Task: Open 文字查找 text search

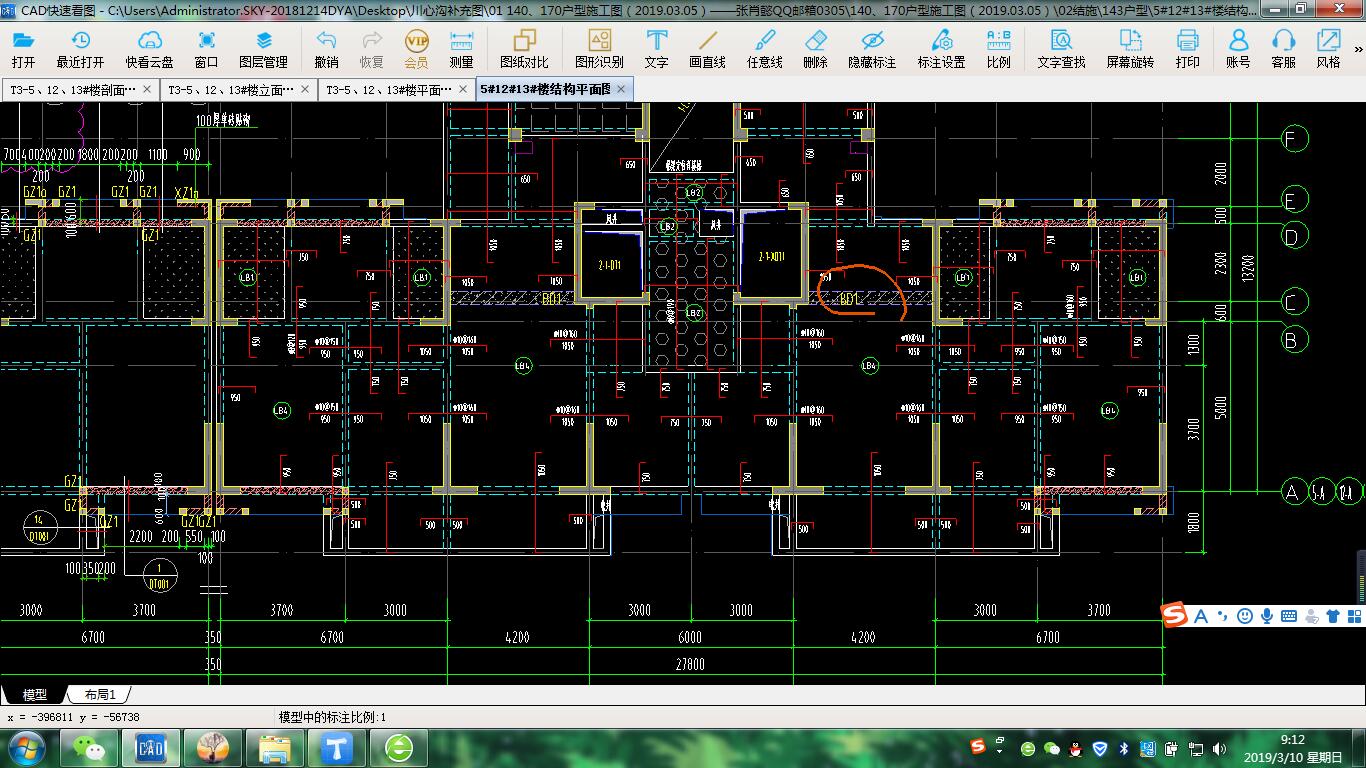Action: (1062, 48)
